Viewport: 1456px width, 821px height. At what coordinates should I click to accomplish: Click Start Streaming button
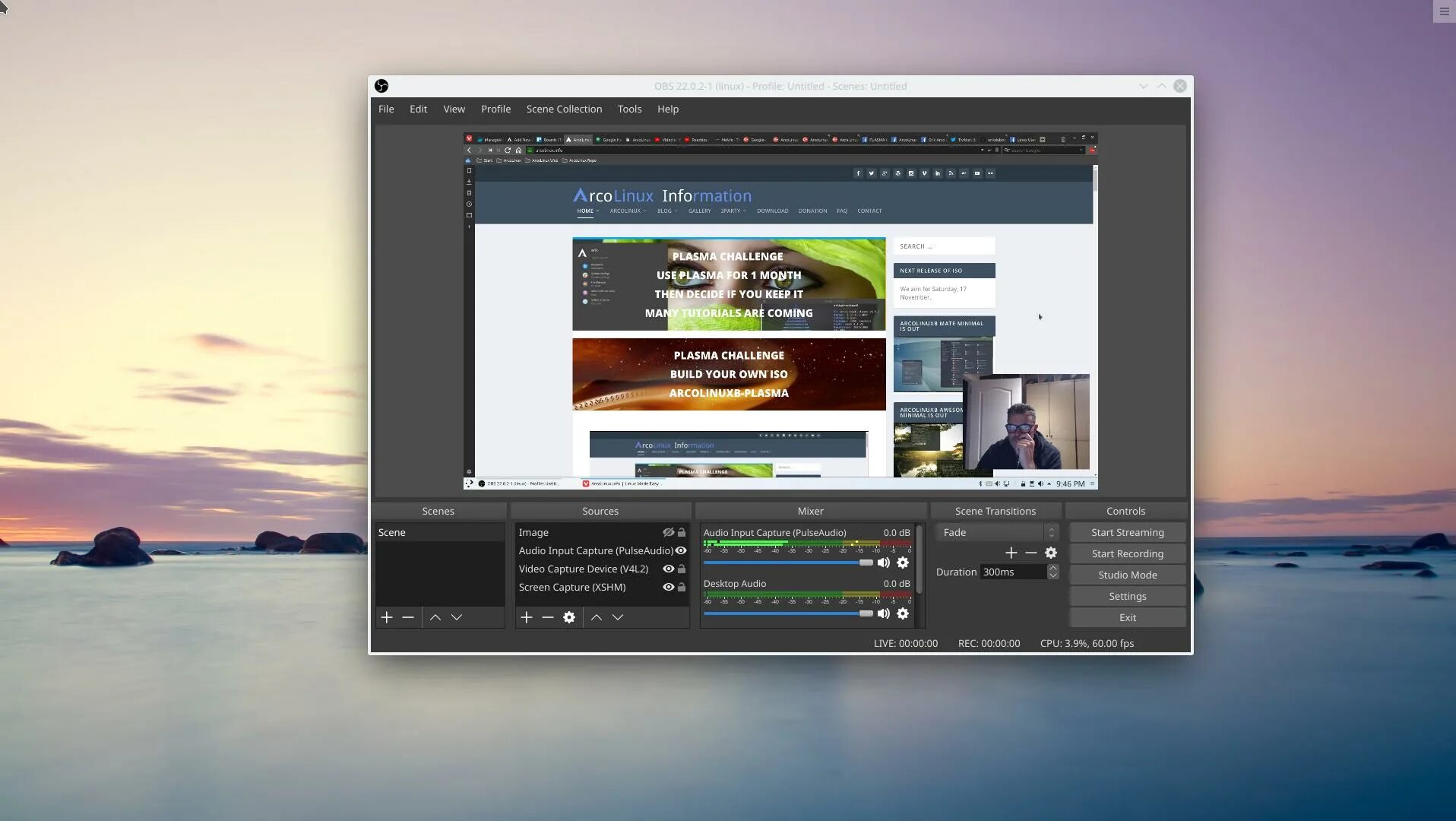pyautogui.click(x=1128, y=532)
